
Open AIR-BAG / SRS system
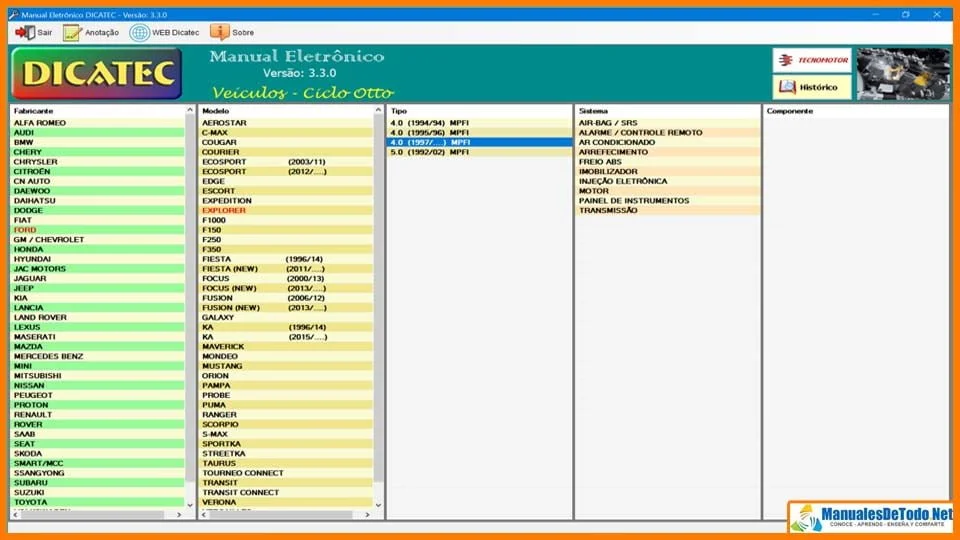point(669,123)
